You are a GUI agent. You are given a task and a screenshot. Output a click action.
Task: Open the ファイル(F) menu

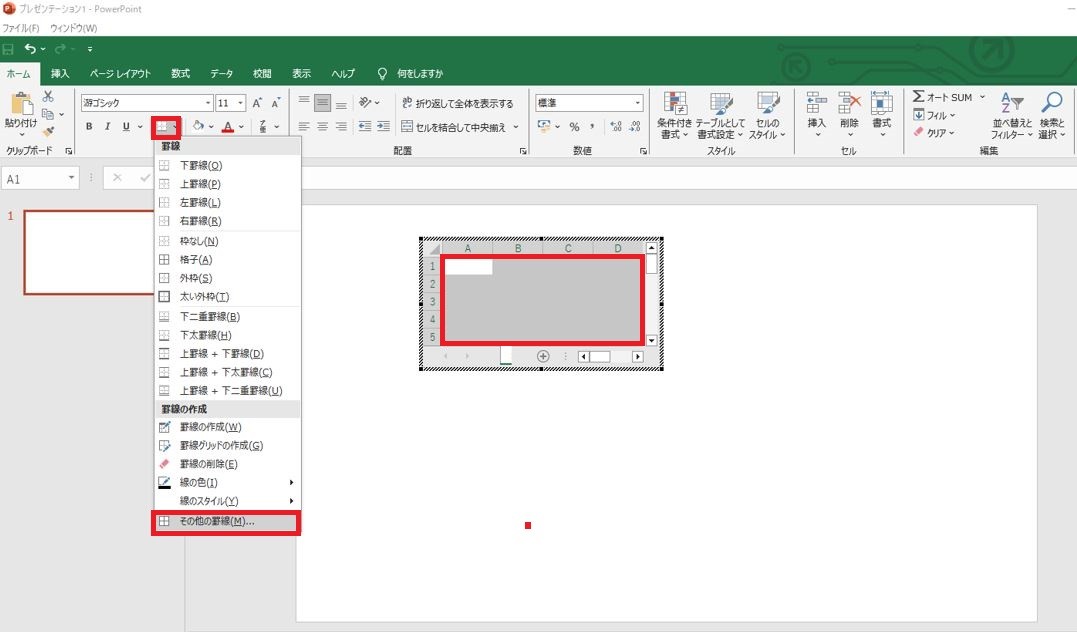(21, 28)
